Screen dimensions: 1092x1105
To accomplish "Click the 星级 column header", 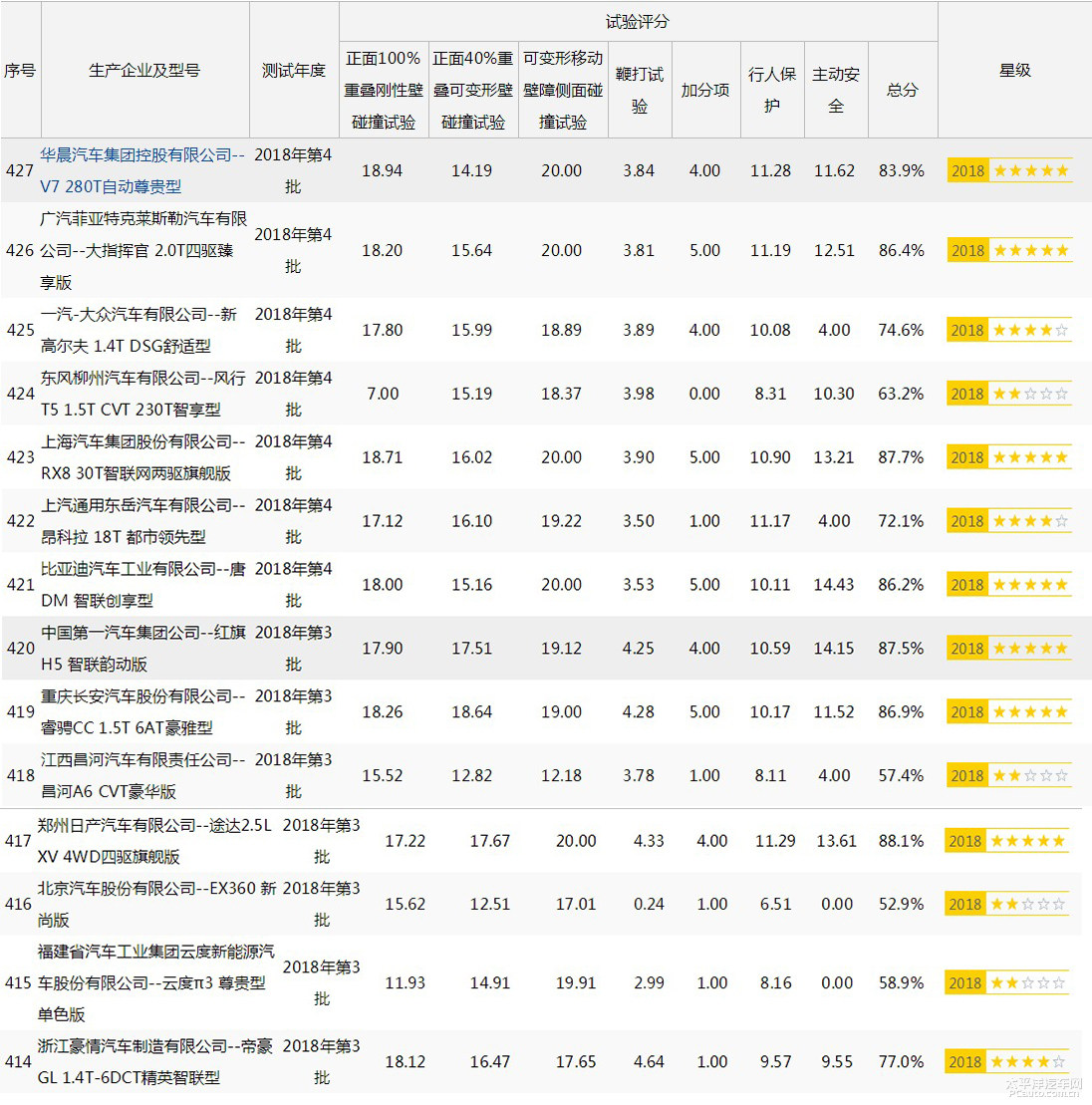I will point(1015,71).
